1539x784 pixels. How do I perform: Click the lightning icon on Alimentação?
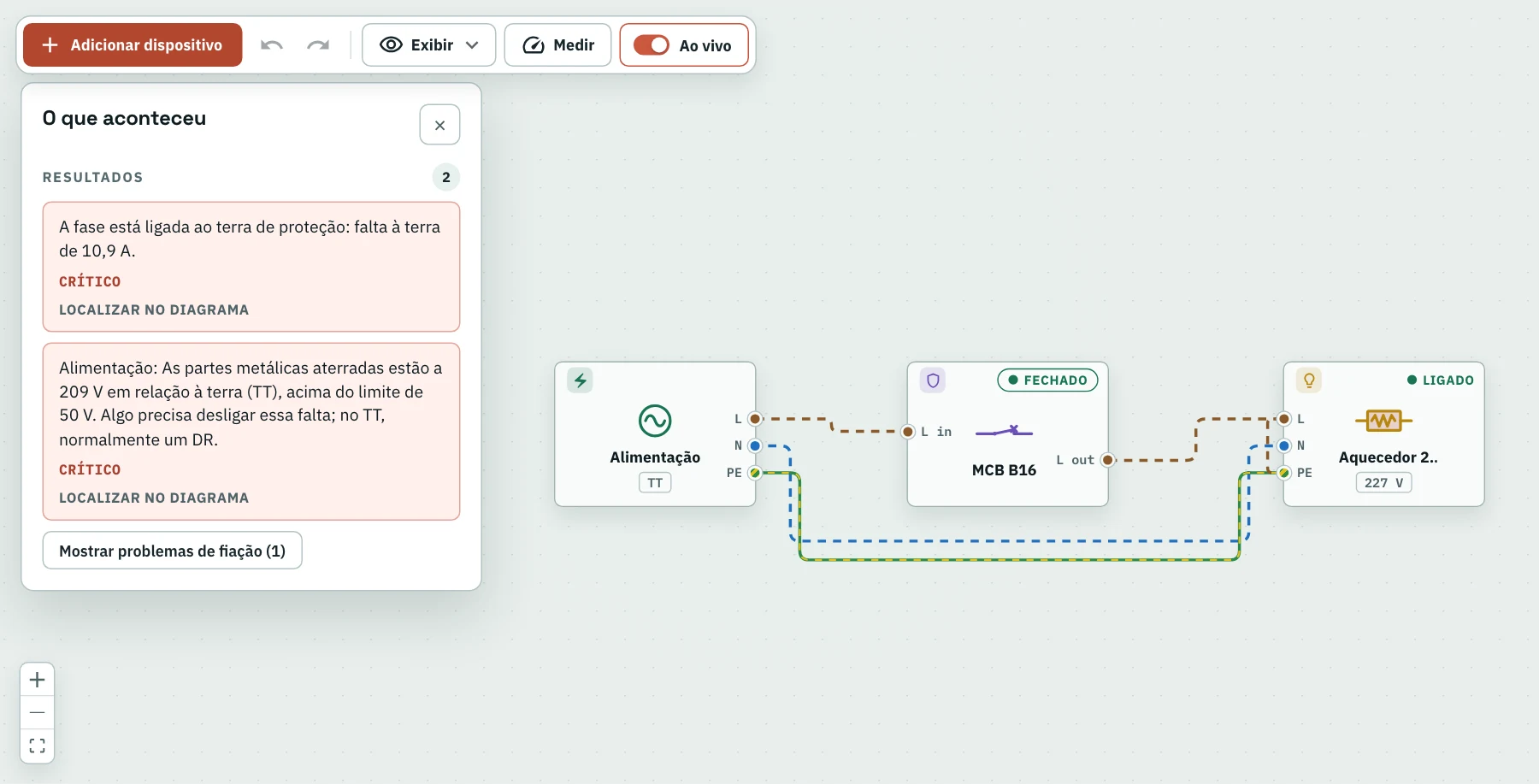pyautogui.click(x=581, y=380)
